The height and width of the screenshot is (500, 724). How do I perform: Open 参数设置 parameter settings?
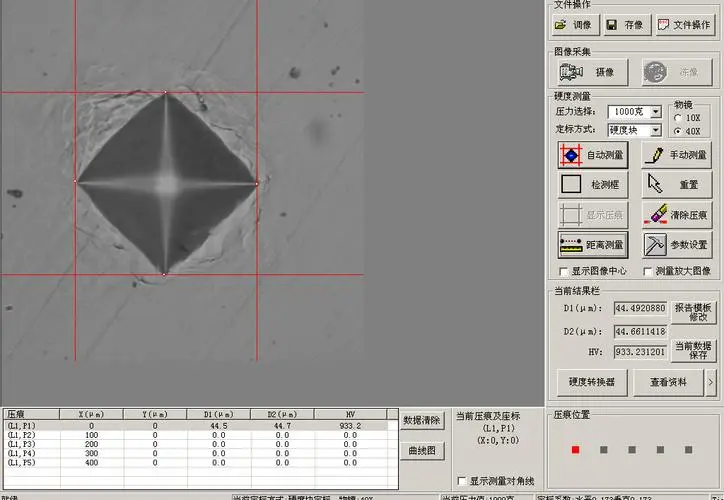pos(677,245)
